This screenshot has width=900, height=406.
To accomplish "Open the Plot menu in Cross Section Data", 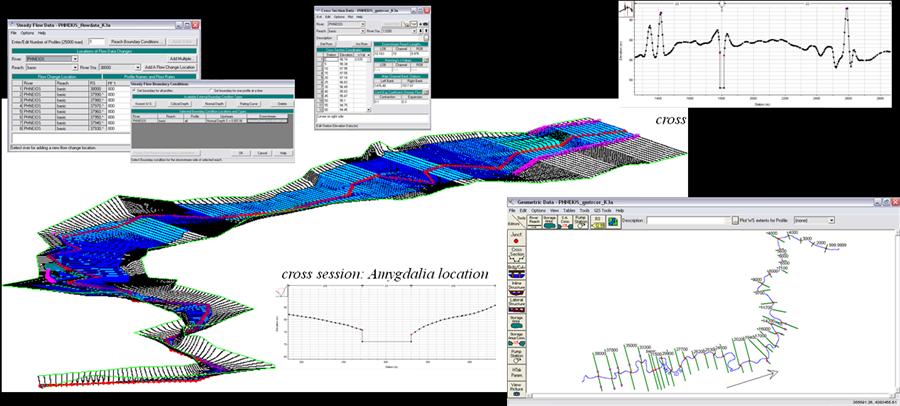I will click(350, 17).
